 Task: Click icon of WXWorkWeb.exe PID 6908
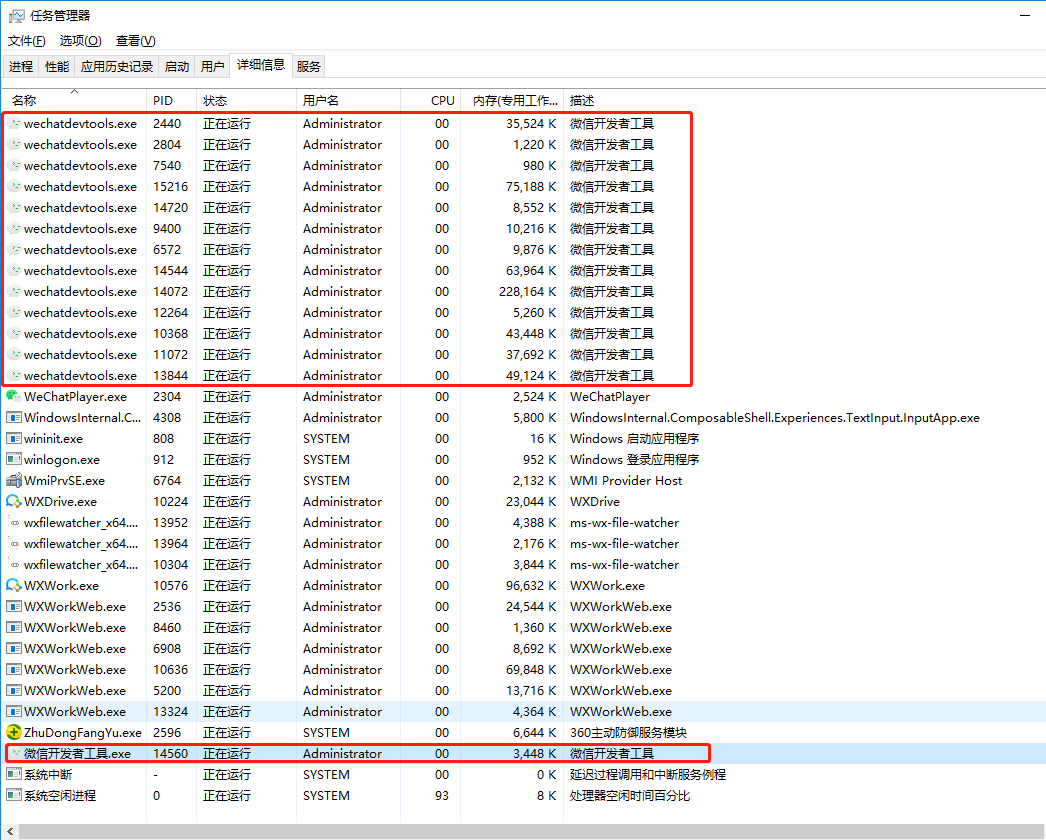click(x=13, y=649)
